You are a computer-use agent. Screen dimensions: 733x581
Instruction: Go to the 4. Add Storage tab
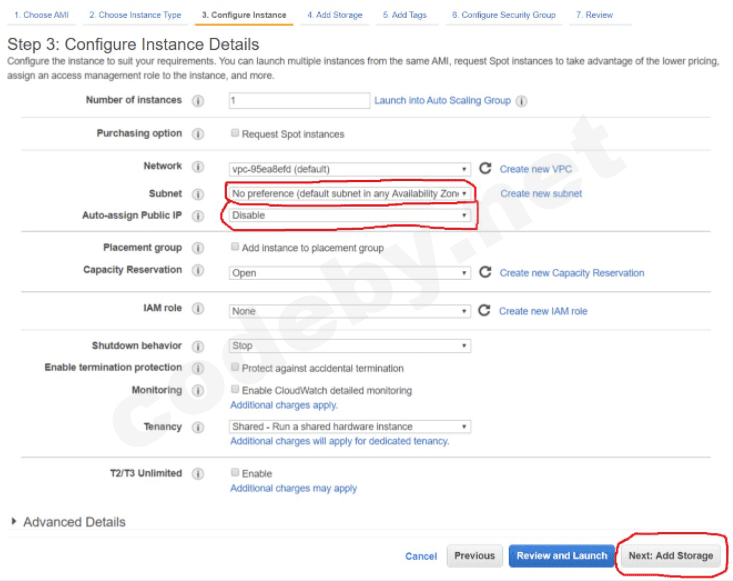pos(335,15)
